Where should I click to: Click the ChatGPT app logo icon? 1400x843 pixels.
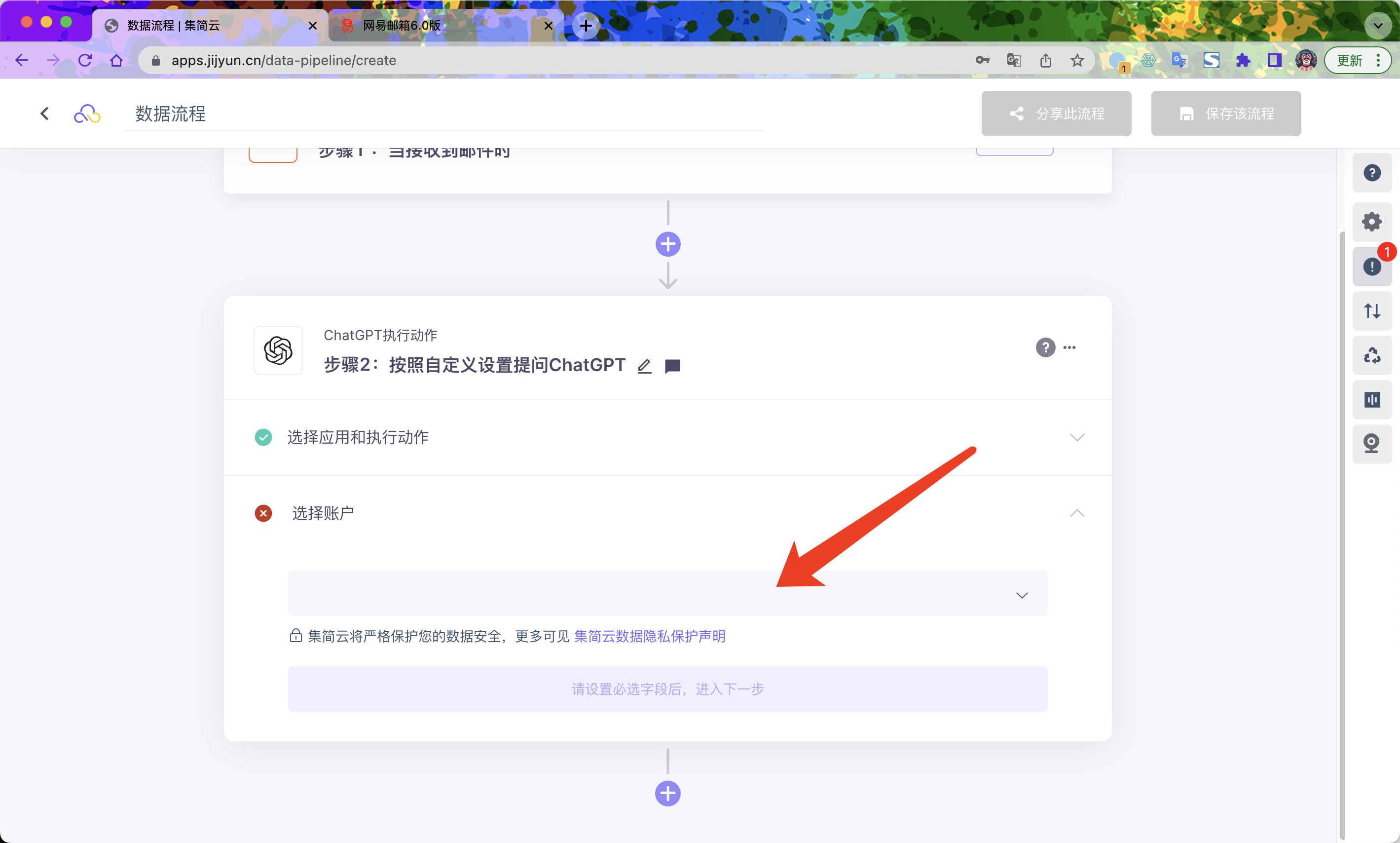point(278,350)
